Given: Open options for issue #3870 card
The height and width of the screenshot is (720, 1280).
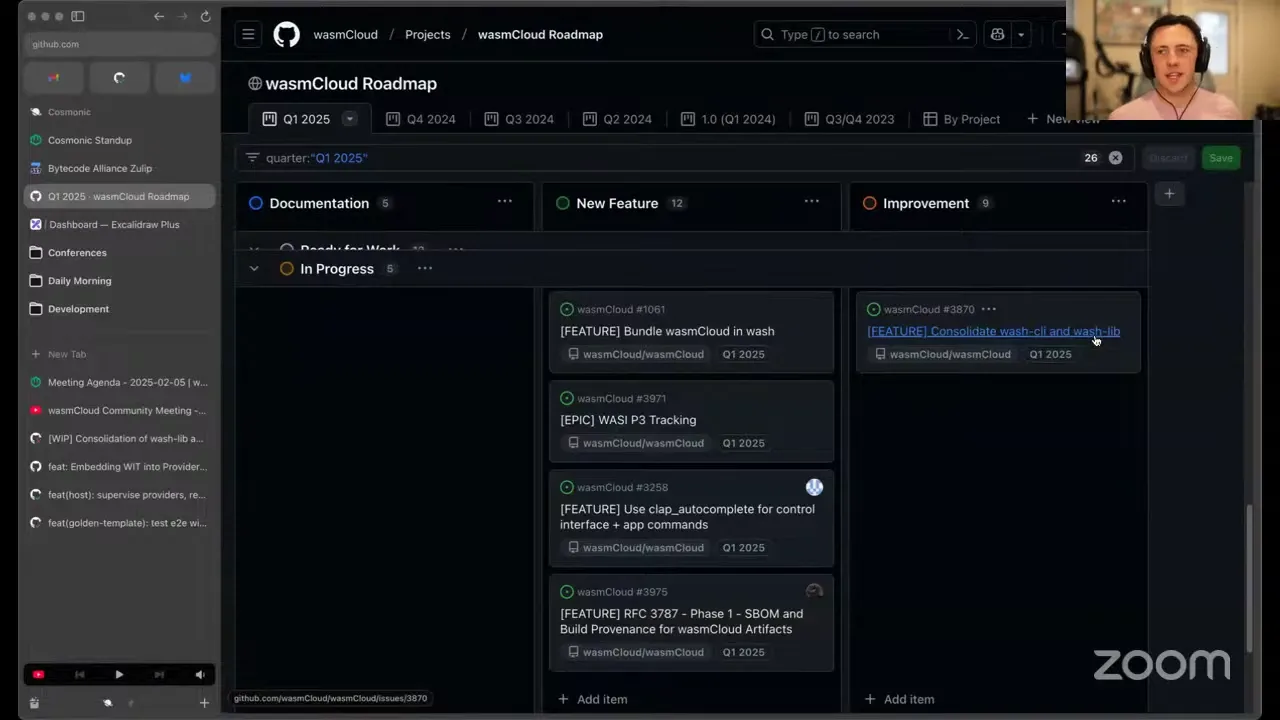Looking at the screenshot, I should click(988, 309).
